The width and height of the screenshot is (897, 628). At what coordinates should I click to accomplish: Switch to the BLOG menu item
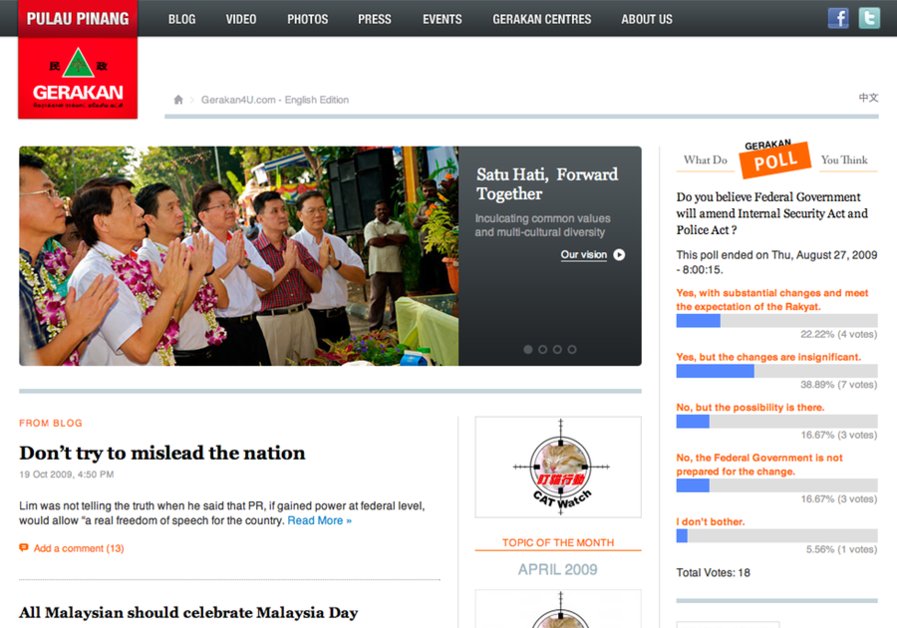181,18
